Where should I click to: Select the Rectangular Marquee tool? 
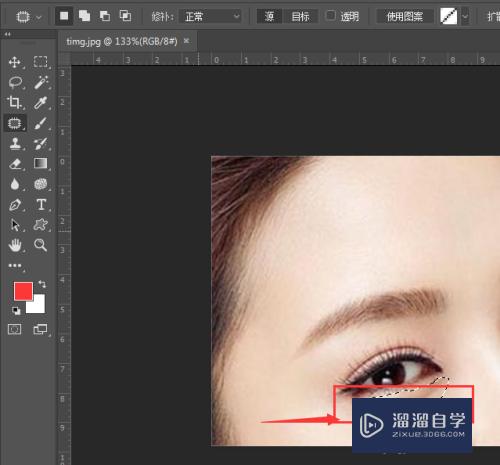(40, 62)
